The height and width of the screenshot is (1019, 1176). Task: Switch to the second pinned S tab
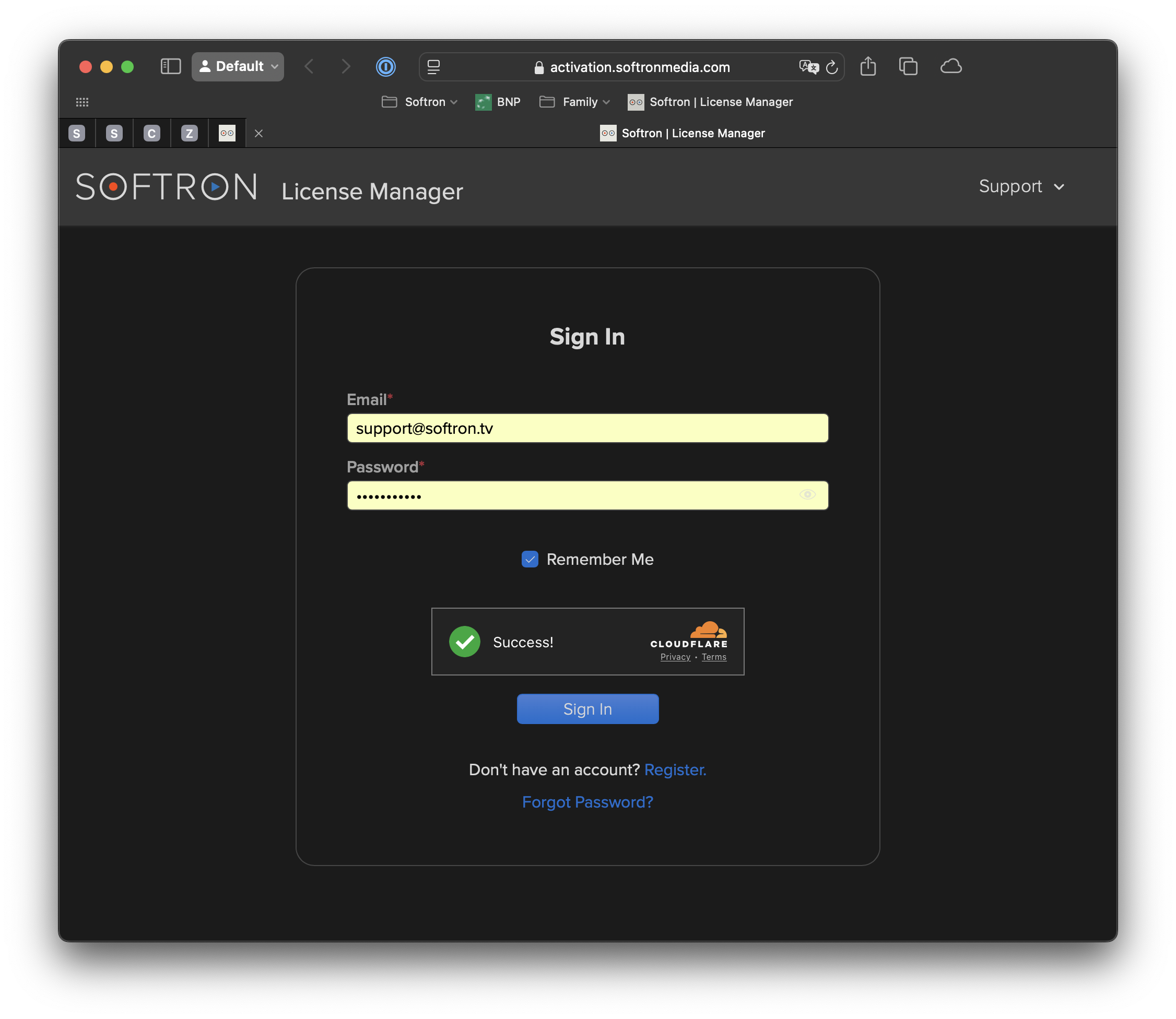point(114,133)
